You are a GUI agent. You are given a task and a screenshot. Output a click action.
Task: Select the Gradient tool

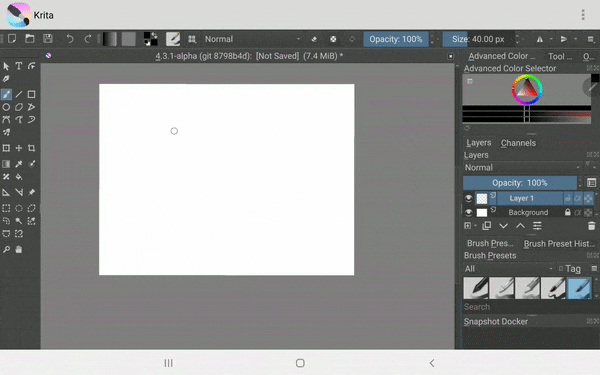tap(6, 164)
